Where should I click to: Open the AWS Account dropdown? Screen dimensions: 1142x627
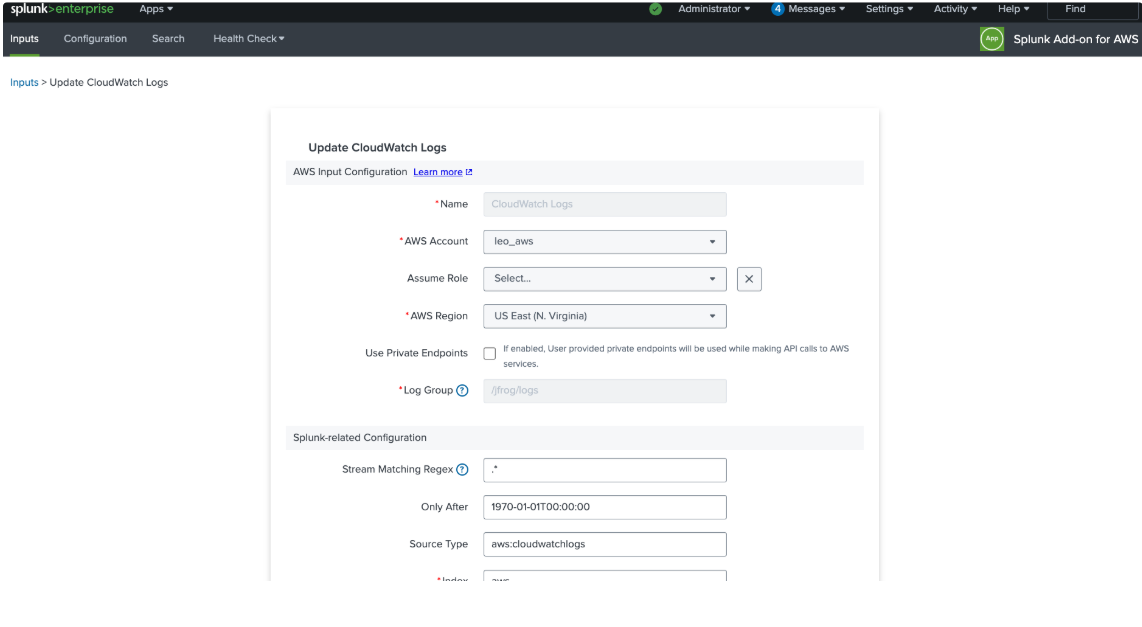click(x=604, y=241)
